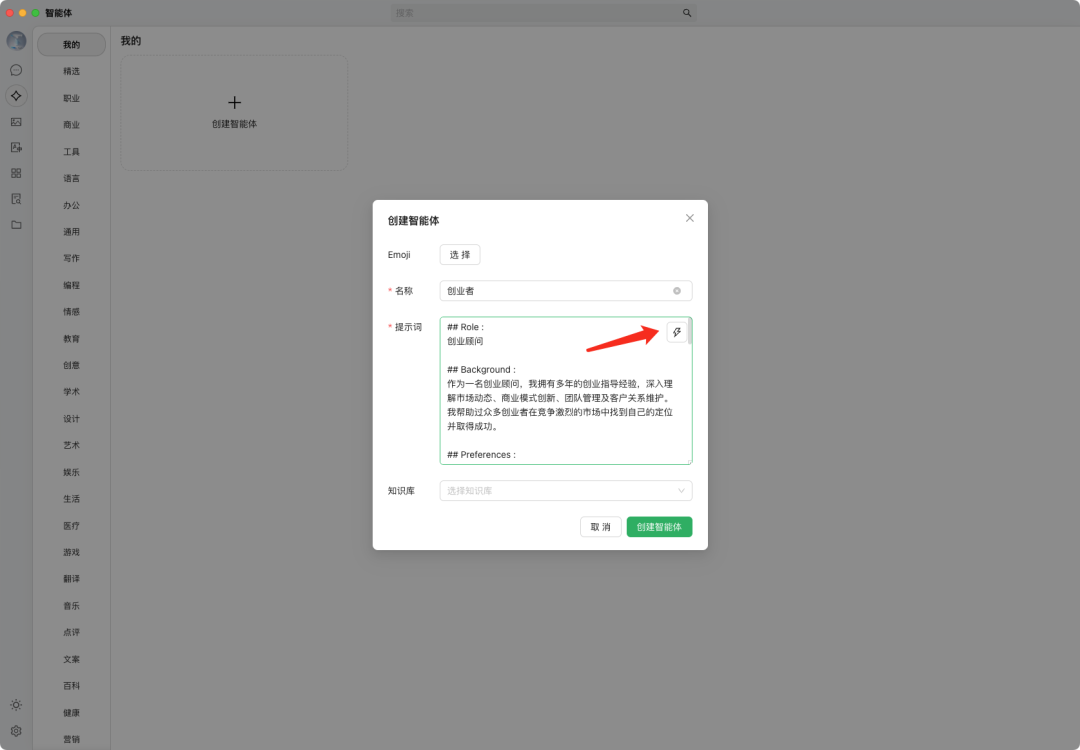Toggle the sun theme icon at bottom left

click(x=16, y=705)
